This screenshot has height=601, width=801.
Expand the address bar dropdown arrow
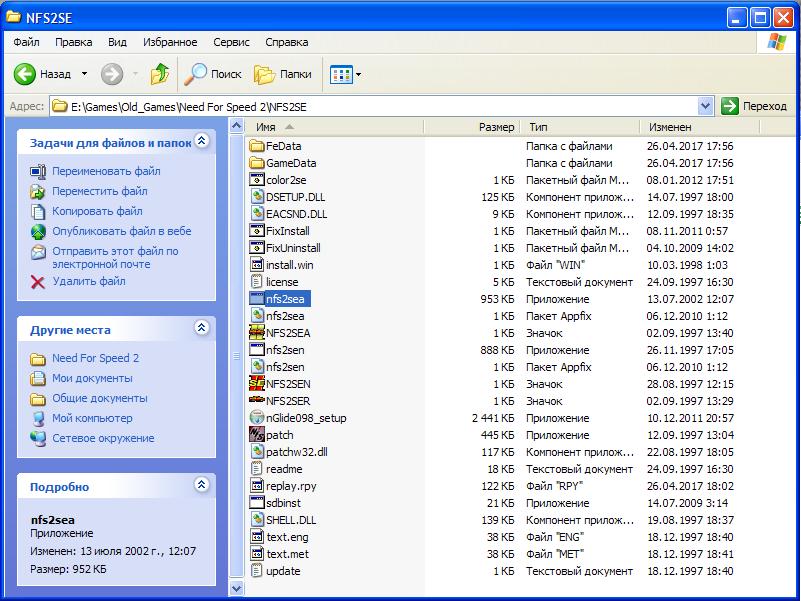pos(705,106)
